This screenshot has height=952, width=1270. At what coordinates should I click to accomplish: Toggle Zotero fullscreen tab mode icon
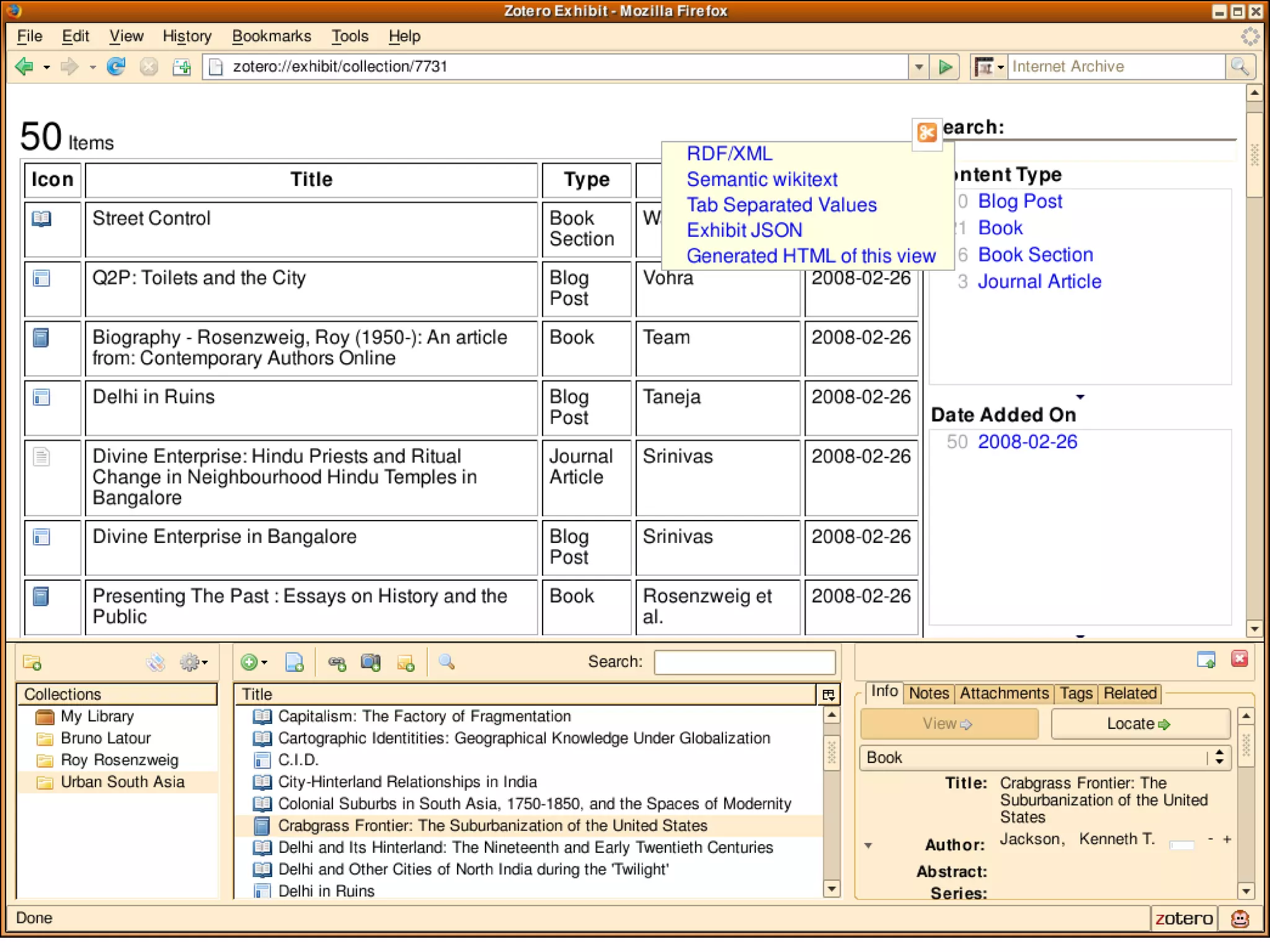(x=1206, y=659)
